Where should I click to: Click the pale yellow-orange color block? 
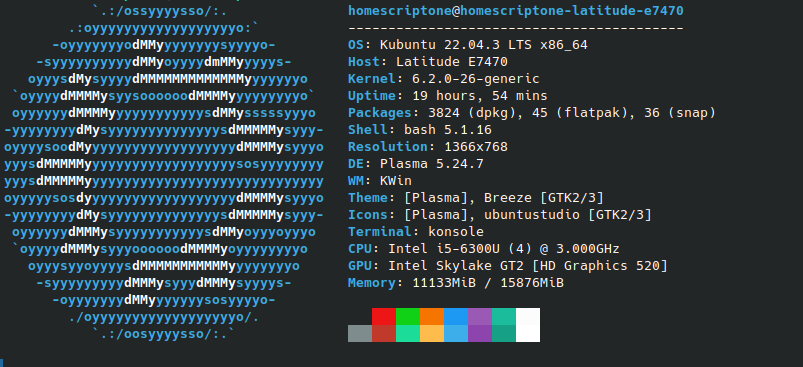432,333
